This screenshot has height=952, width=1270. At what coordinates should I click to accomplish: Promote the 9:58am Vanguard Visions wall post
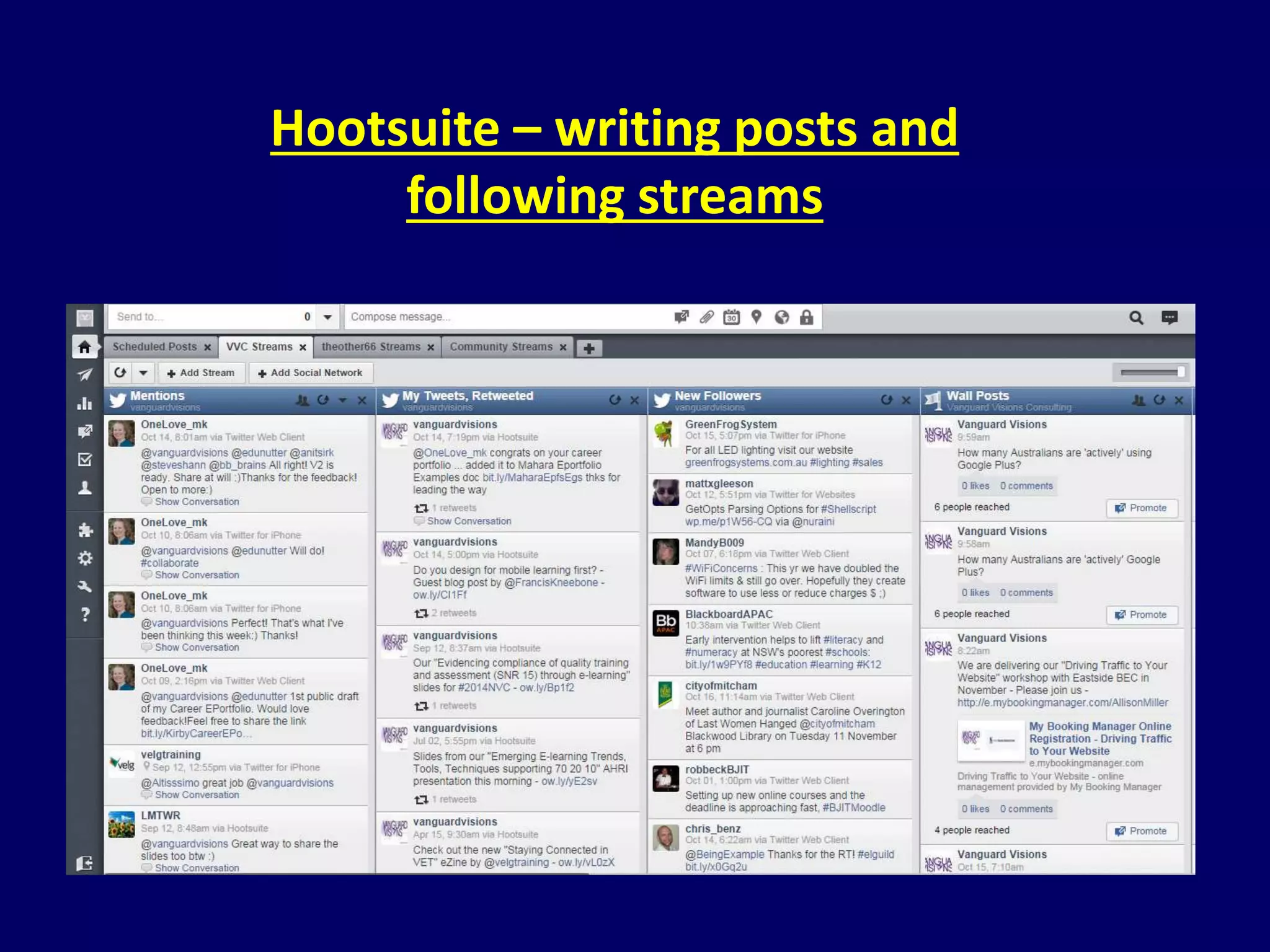(1142, 615)
